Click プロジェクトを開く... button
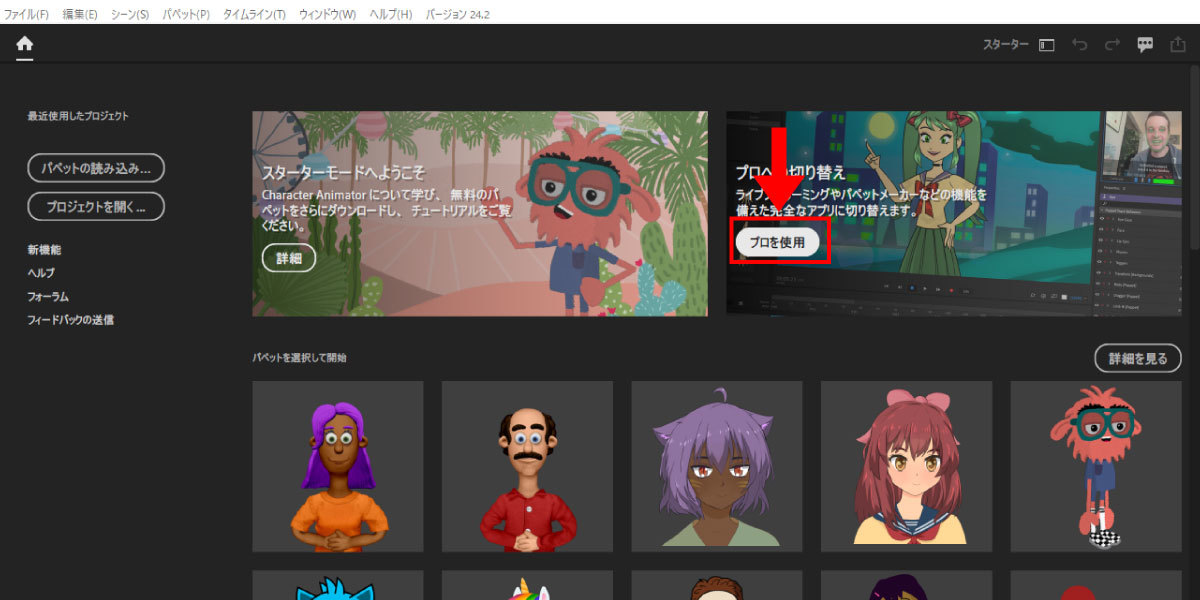Viewport: 1200px width, 600px height. [96, 207]
